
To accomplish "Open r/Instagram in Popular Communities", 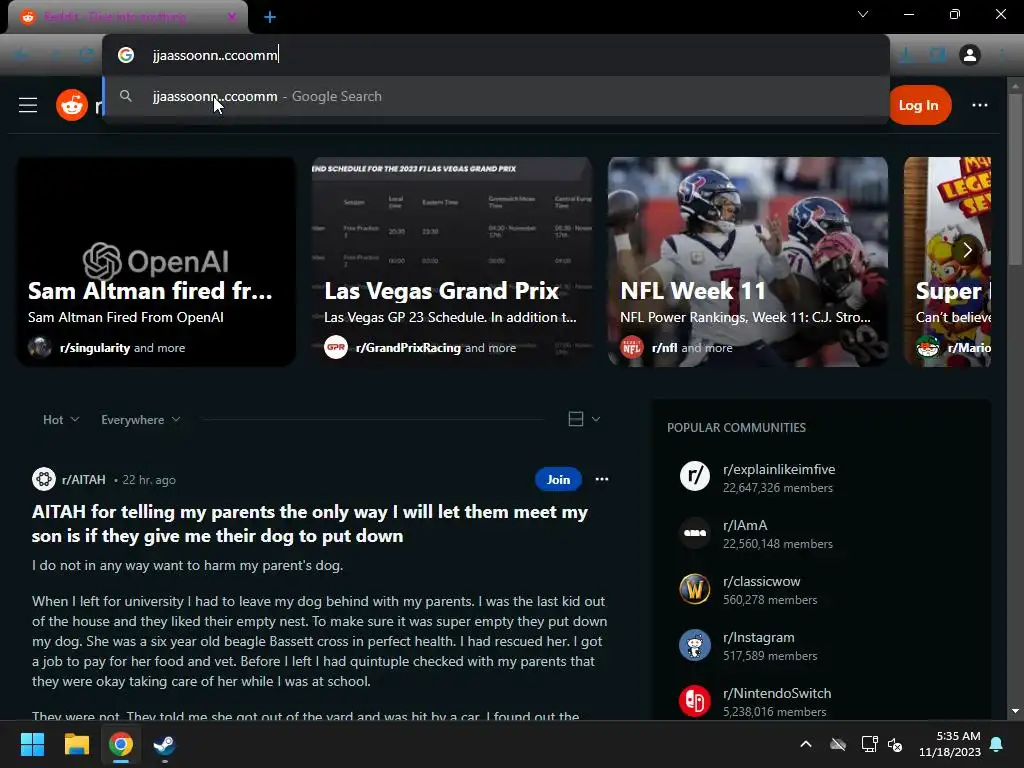I will [x=759, y=638].
